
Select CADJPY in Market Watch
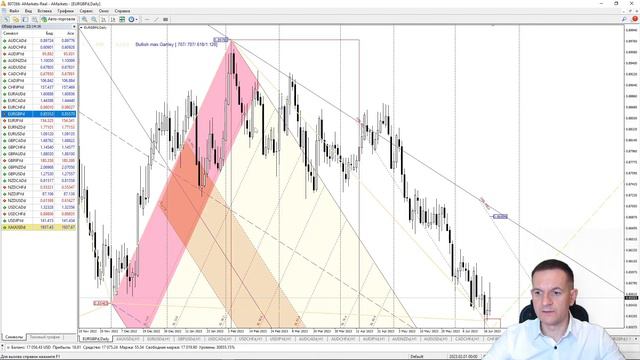click(39, 81)
